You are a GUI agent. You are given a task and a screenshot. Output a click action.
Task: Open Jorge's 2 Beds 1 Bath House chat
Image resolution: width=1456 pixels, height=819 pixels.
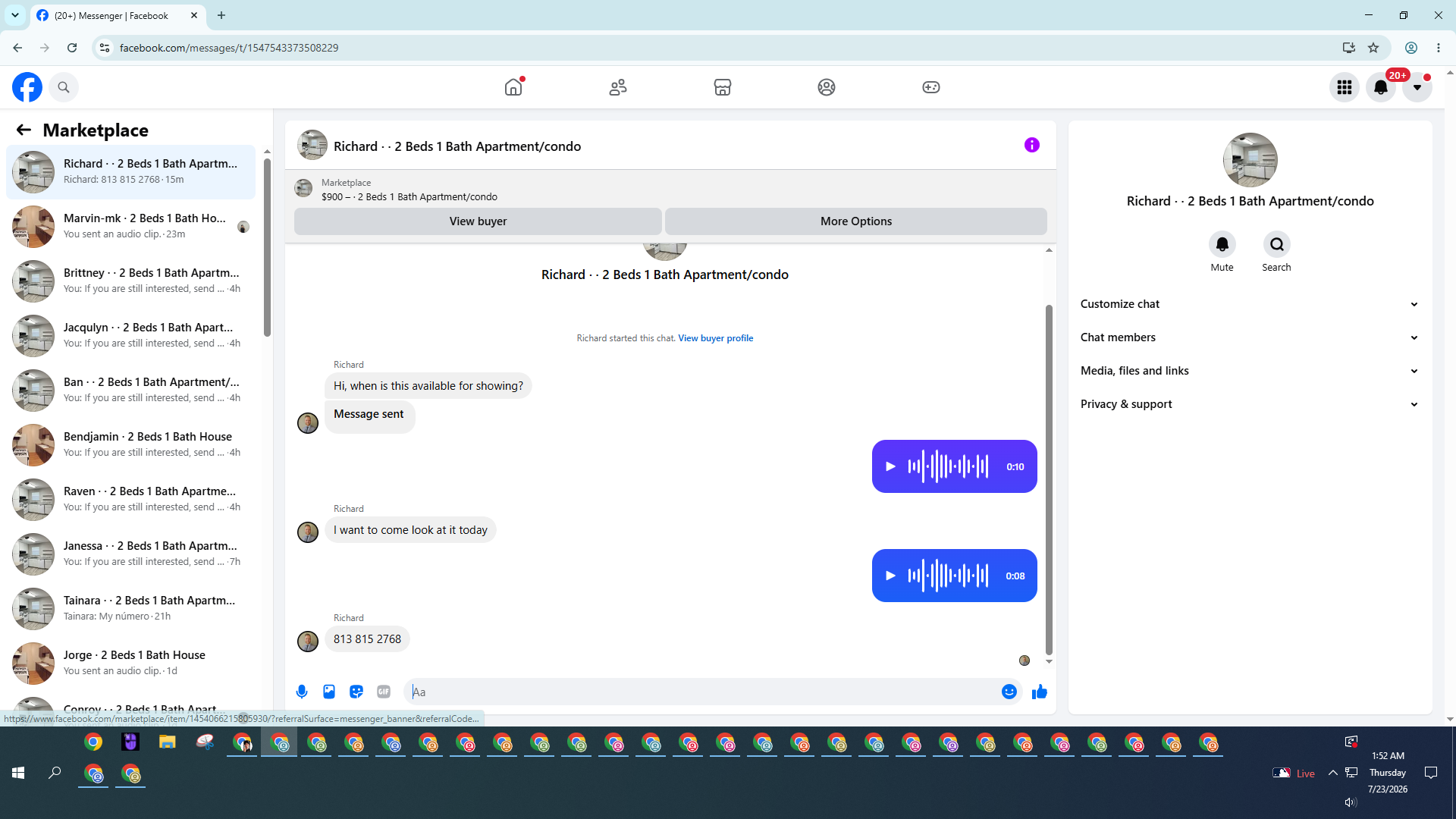point(130,664)
